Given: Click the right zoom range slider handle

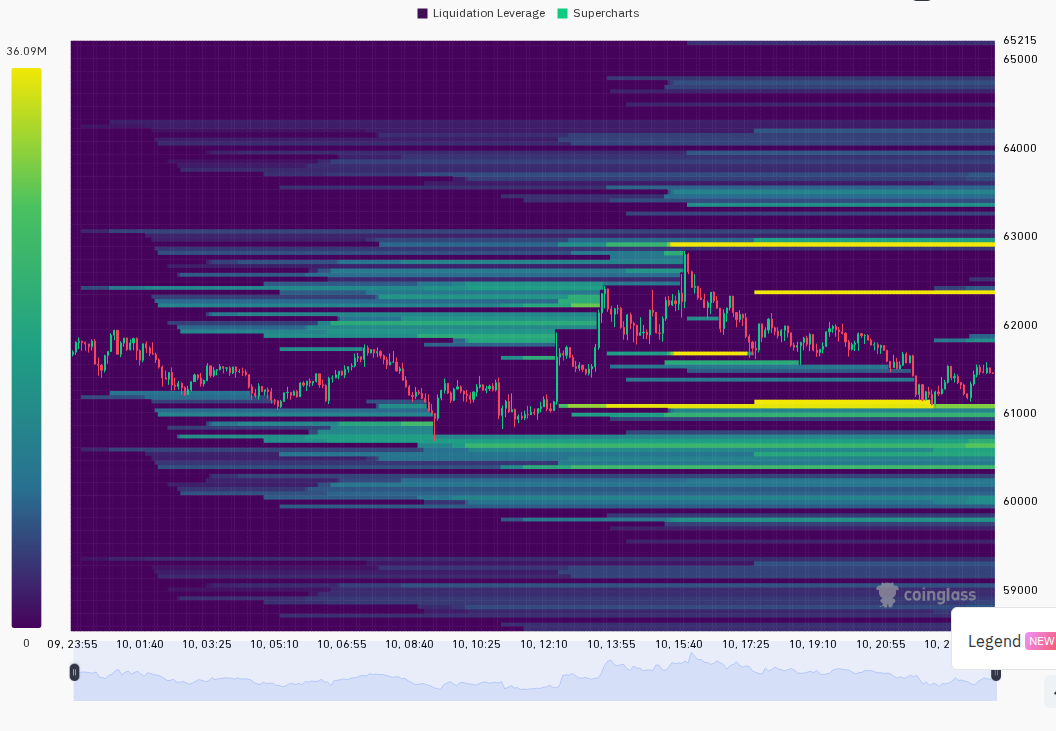Looking at the screenshot, I should click(x=996, y=674).
